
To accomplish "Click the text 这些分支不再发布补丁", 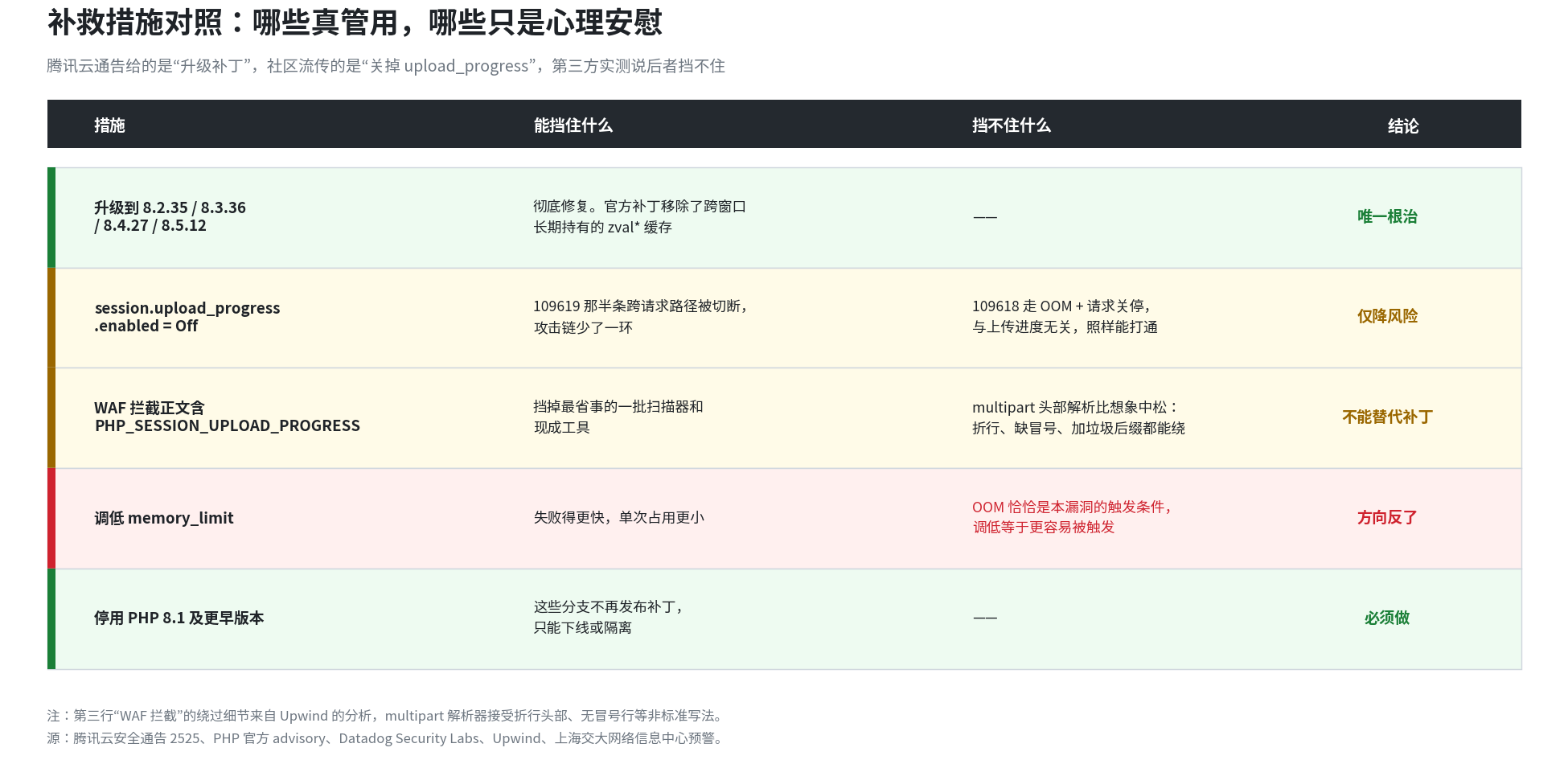I will click(608, 607).
